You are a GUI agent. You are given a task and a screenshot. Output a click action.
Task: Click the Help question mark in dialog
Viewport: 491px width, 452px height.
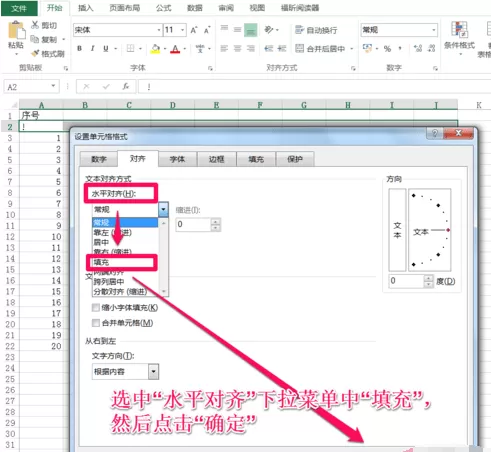tap(435, 134)
